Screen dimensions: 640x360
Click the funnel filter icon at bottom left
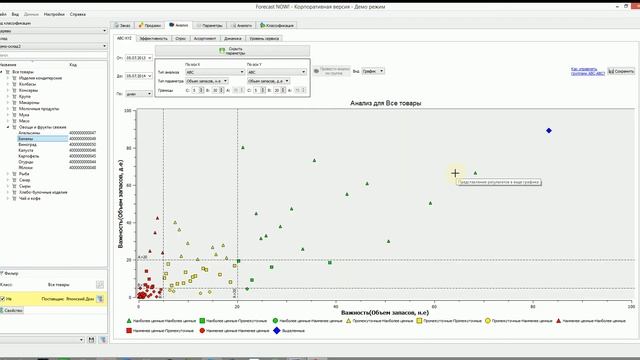102,340
